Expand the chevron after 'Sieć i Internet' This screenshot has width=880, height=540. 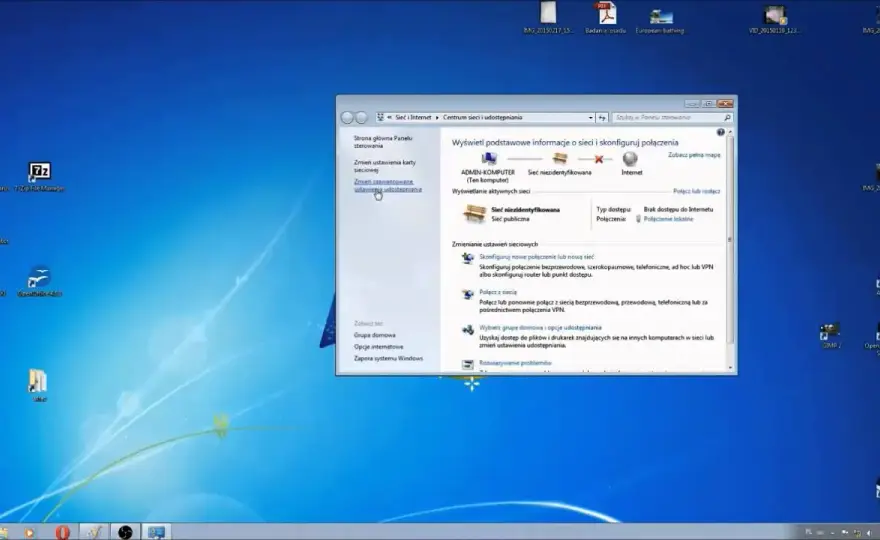click(437, 117)
